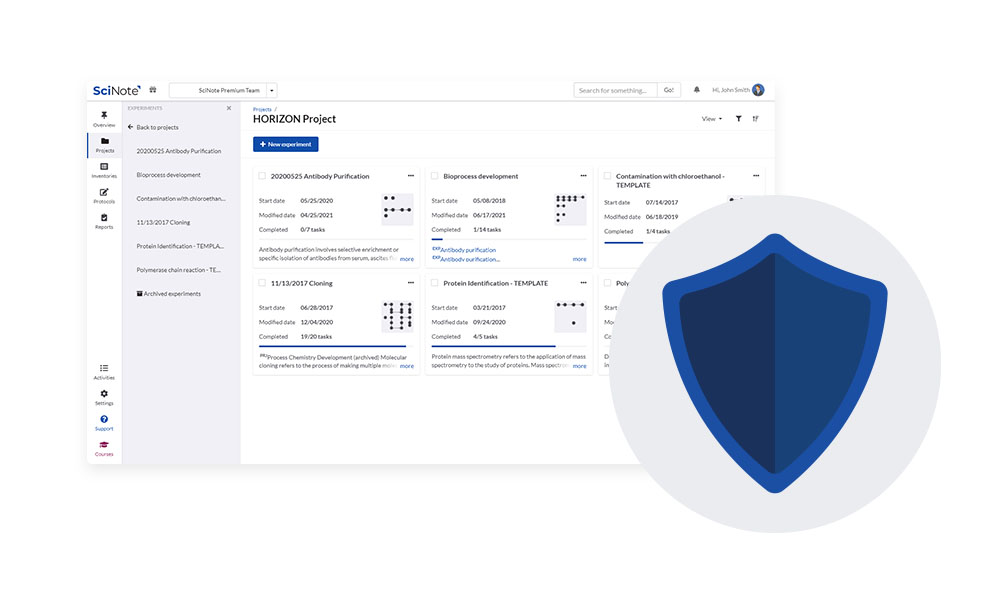Select Polymerase chain reaction in experiments list
Screen dimensions: 1000x601
tap(179, 270)
